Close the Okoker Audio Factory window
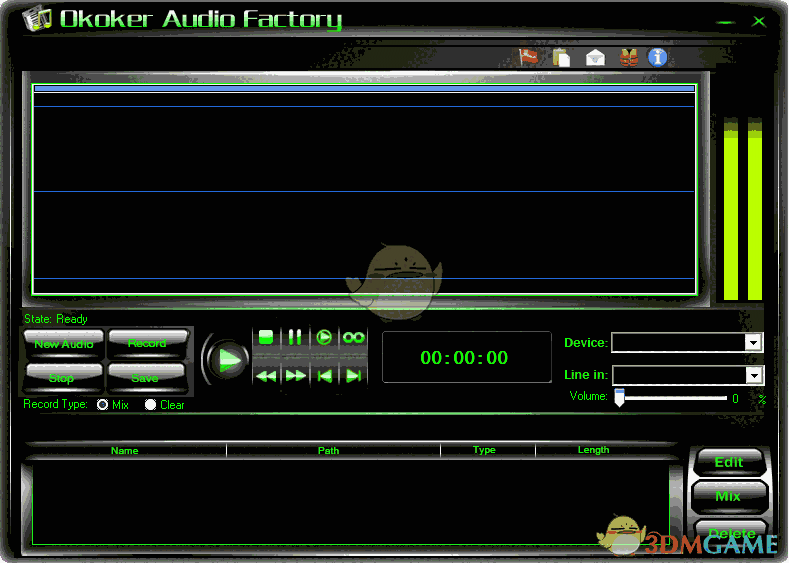 (759, 22)
